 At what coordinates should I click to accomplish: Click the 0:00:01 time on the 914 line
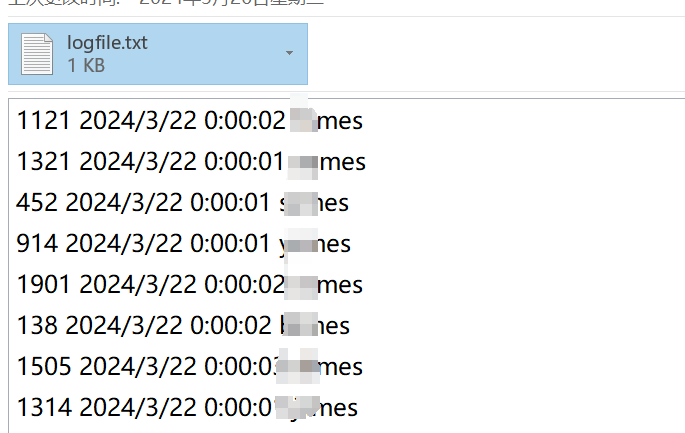(x=237, y=244)
